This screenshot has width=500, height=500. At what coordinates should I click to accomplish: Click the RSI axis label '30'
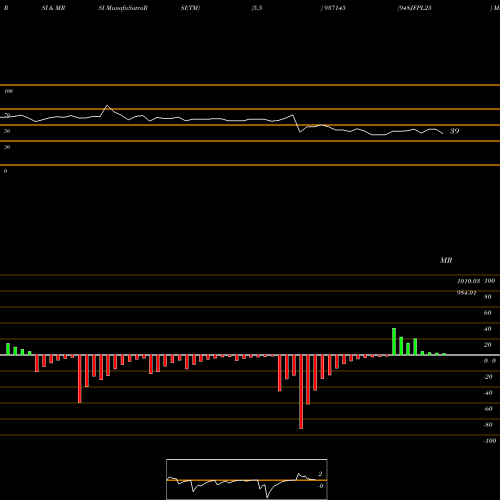7,147
